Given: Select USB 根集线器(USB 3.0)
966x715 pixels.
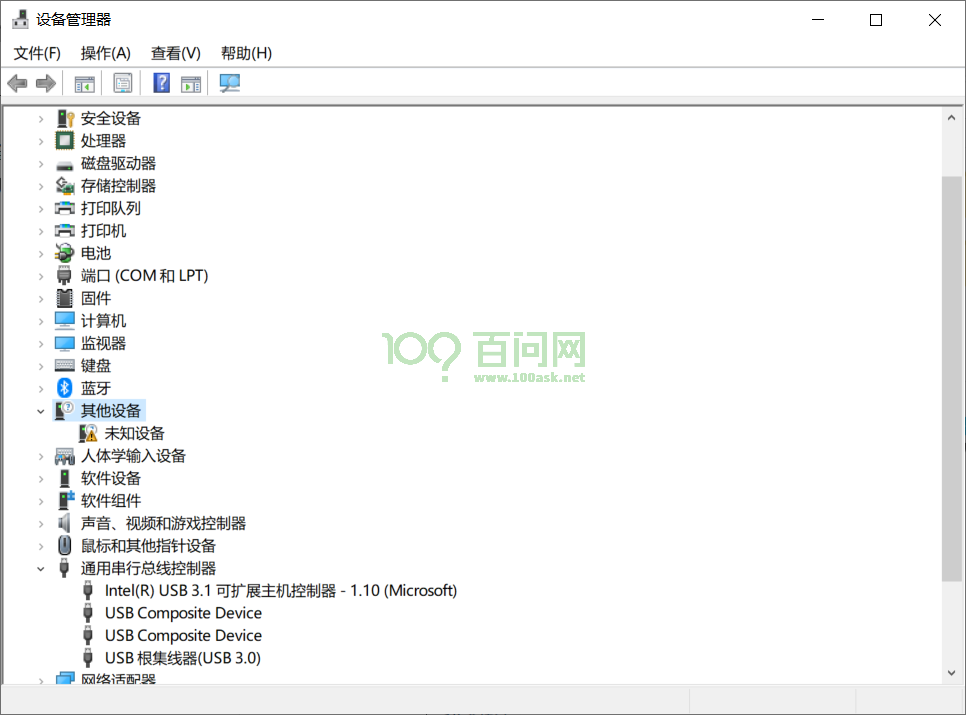Looking at the screenshot, I should [x=182, y=657].
